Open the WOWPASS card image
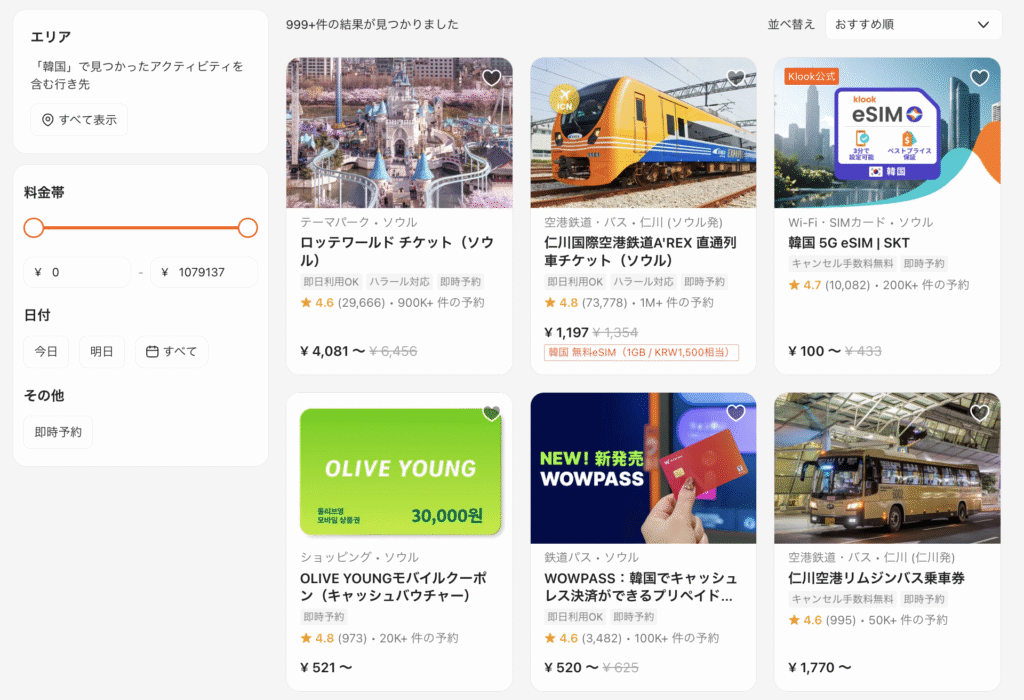 (x=643, y=468)
